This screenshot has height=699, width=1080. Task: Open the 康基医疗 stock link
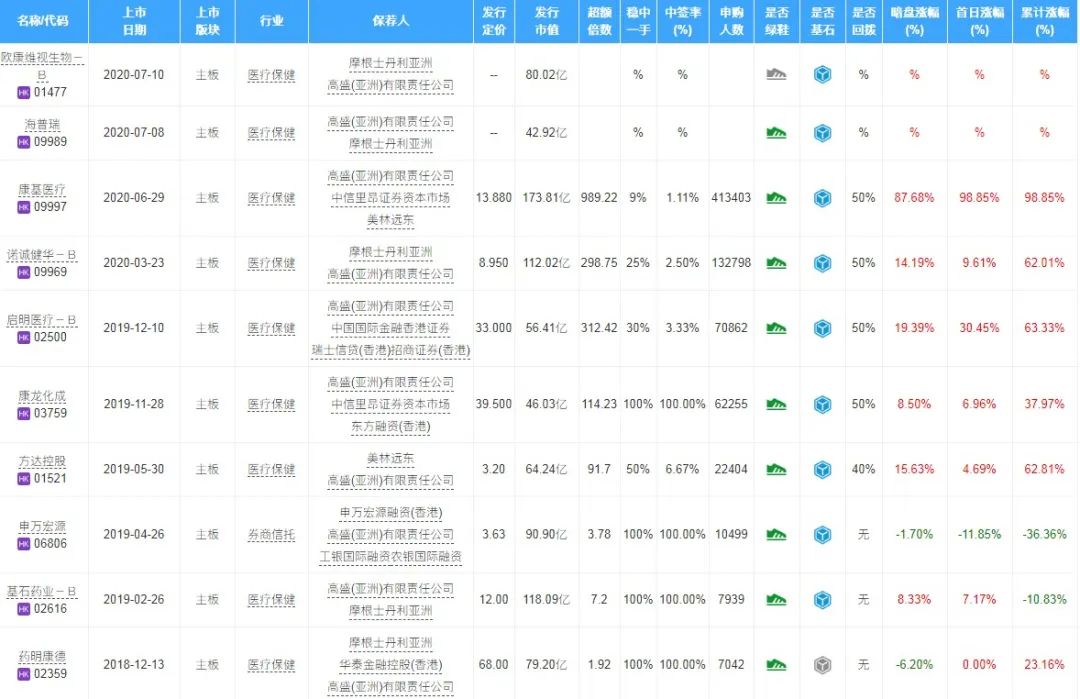click(x=42, y=190)
